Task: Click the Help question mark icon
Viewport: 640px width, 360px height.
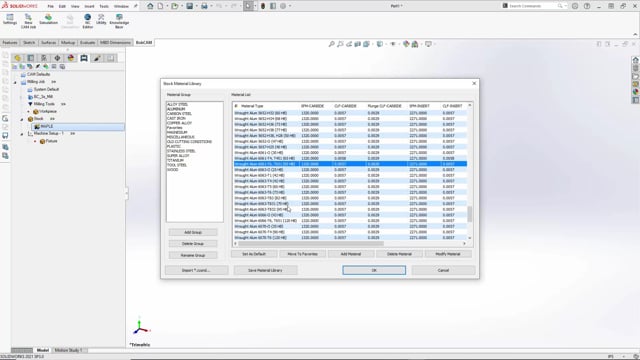Action: 587,6
